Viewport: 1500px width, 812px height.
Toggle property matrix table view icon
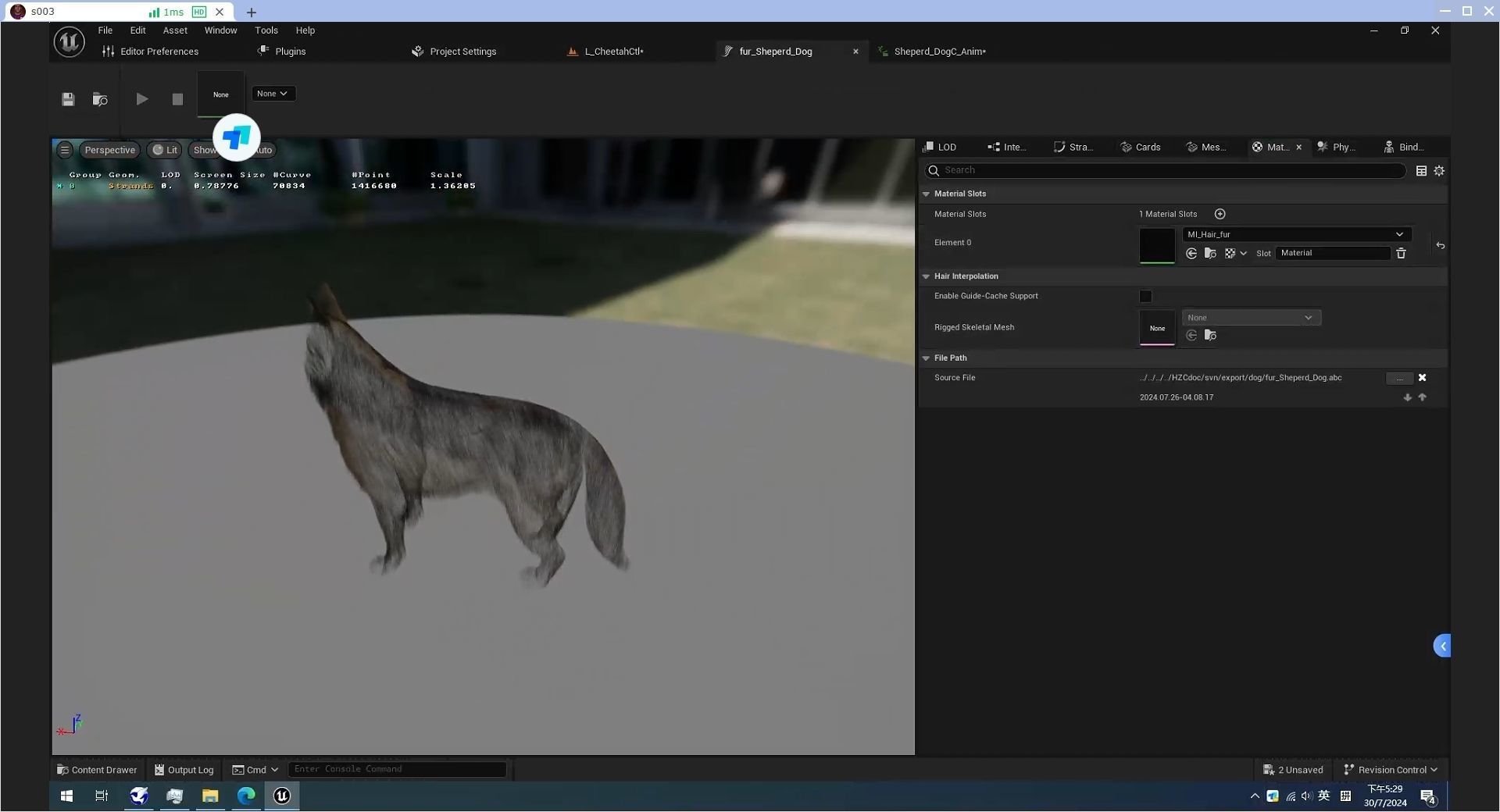click(1421, 171)
